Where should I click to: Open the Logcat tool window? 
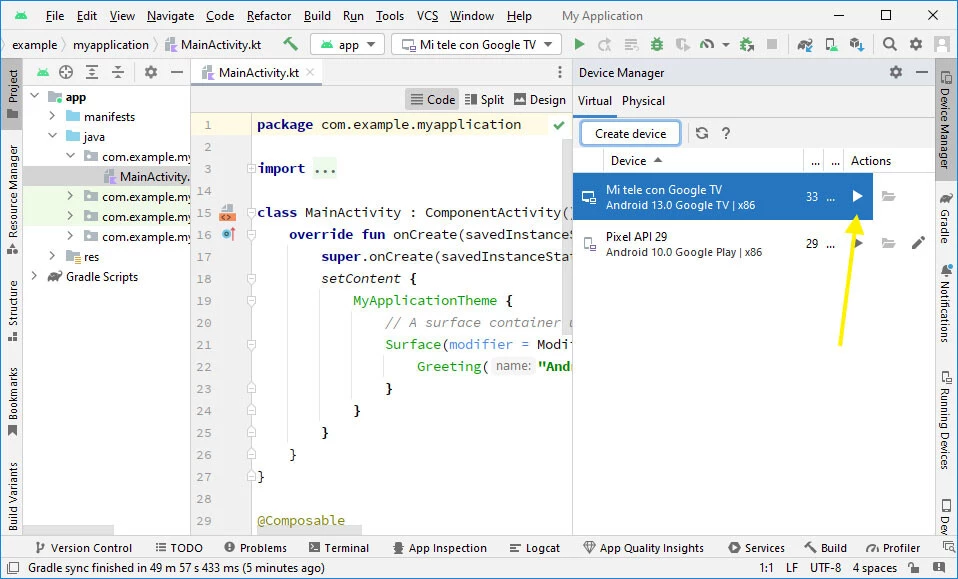[535, 548]
